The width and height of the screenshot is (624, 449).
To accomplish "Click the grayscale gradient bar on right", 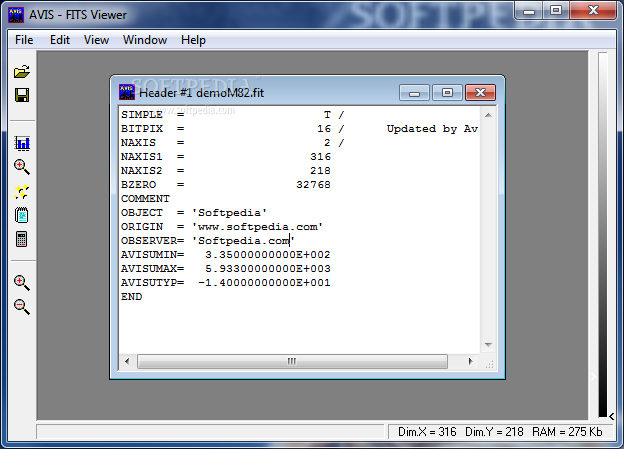I will click(603, 235).
